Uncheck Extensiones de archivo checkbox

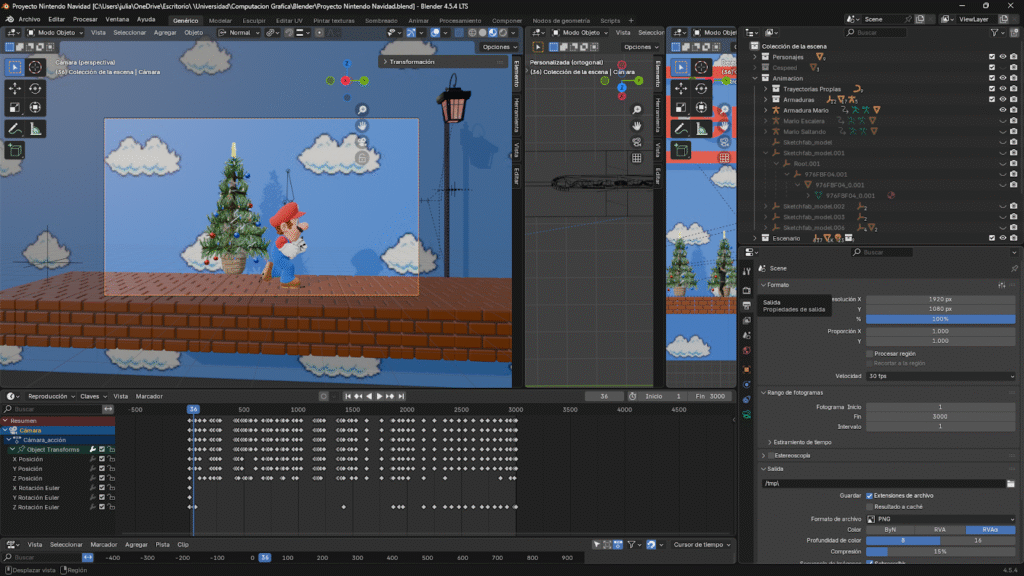tap(869, 495)
